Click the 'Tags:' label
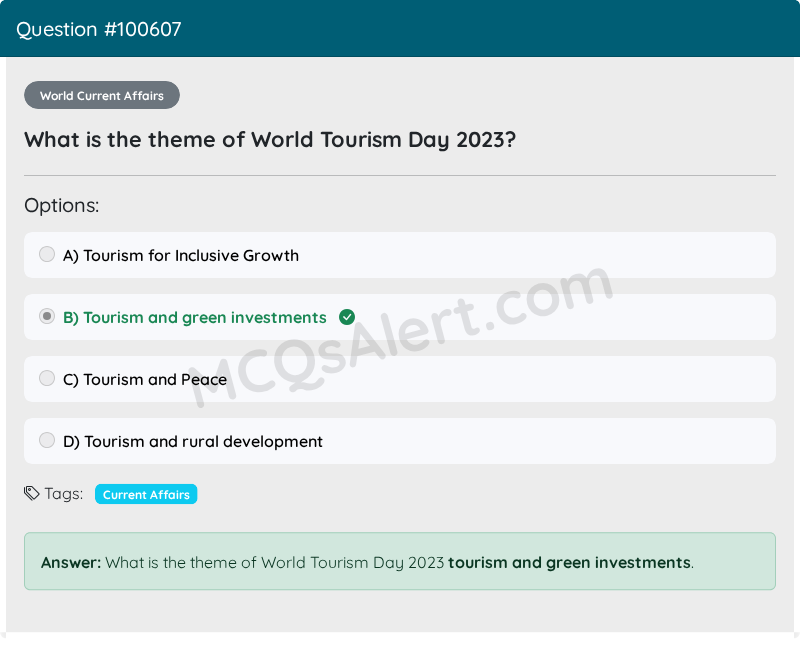 64,494
